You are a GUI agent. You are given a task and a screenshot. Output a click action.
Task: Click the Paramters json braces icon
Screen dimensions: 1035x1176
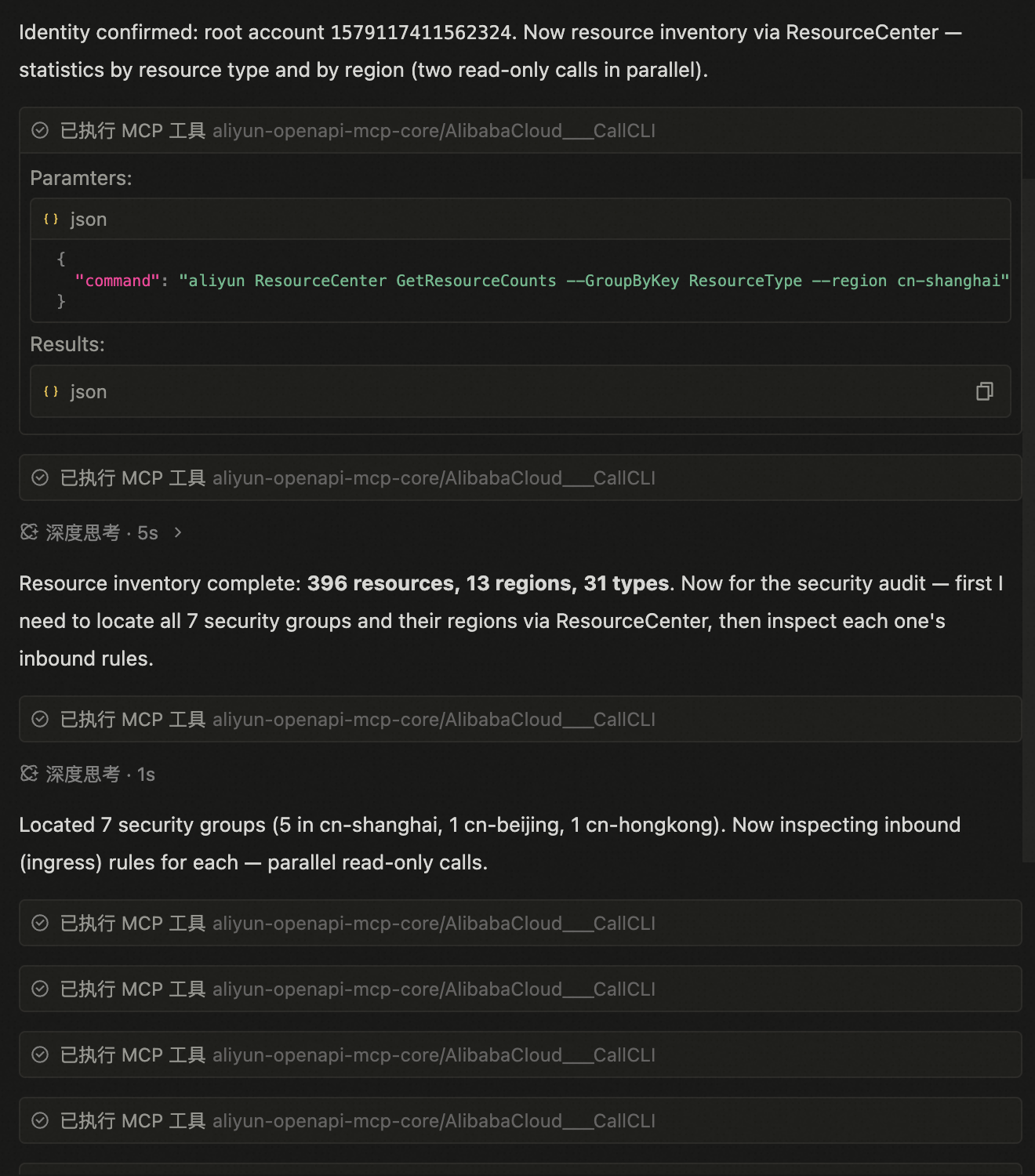click(51, 220)
